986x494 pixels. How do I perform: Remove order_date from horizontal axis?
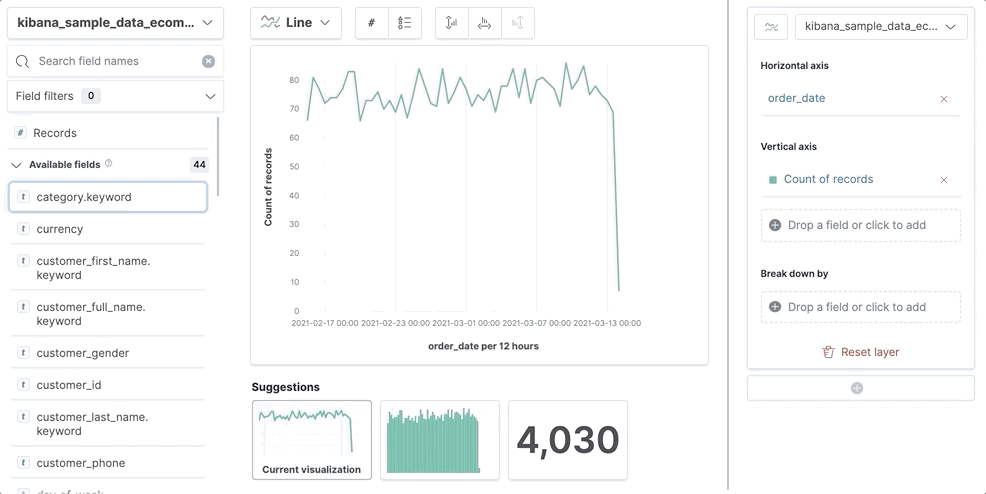(x=944, y=99)
